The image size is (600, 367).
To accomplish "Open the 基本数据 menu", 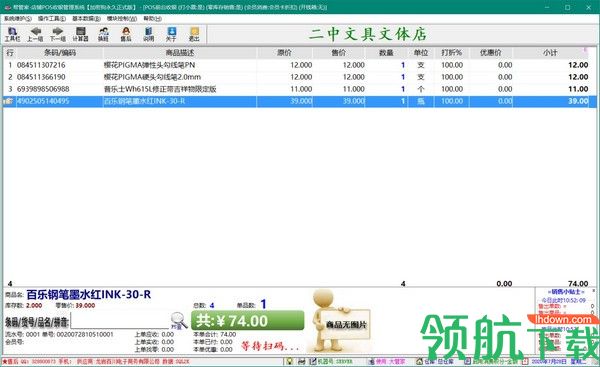I will click(86, 18).
